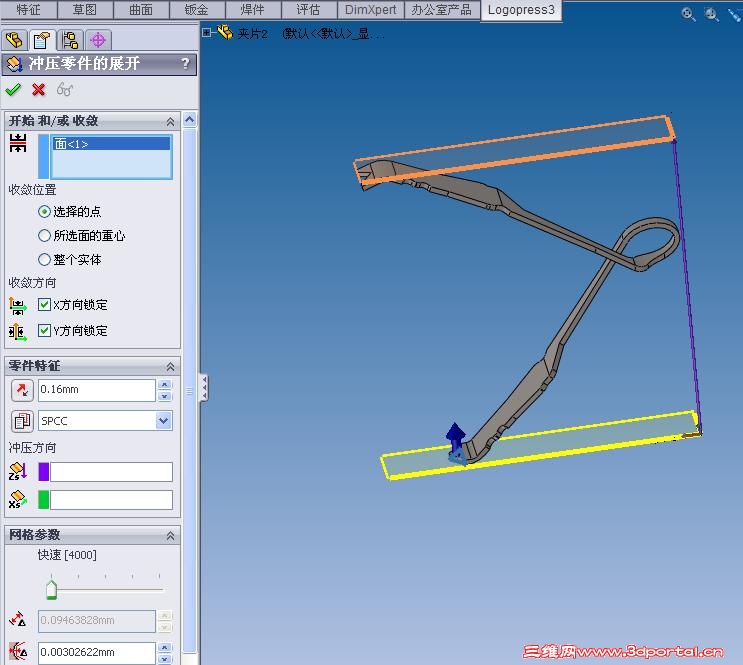Click the Zs stamping direction selection box

tap(111, 472)
